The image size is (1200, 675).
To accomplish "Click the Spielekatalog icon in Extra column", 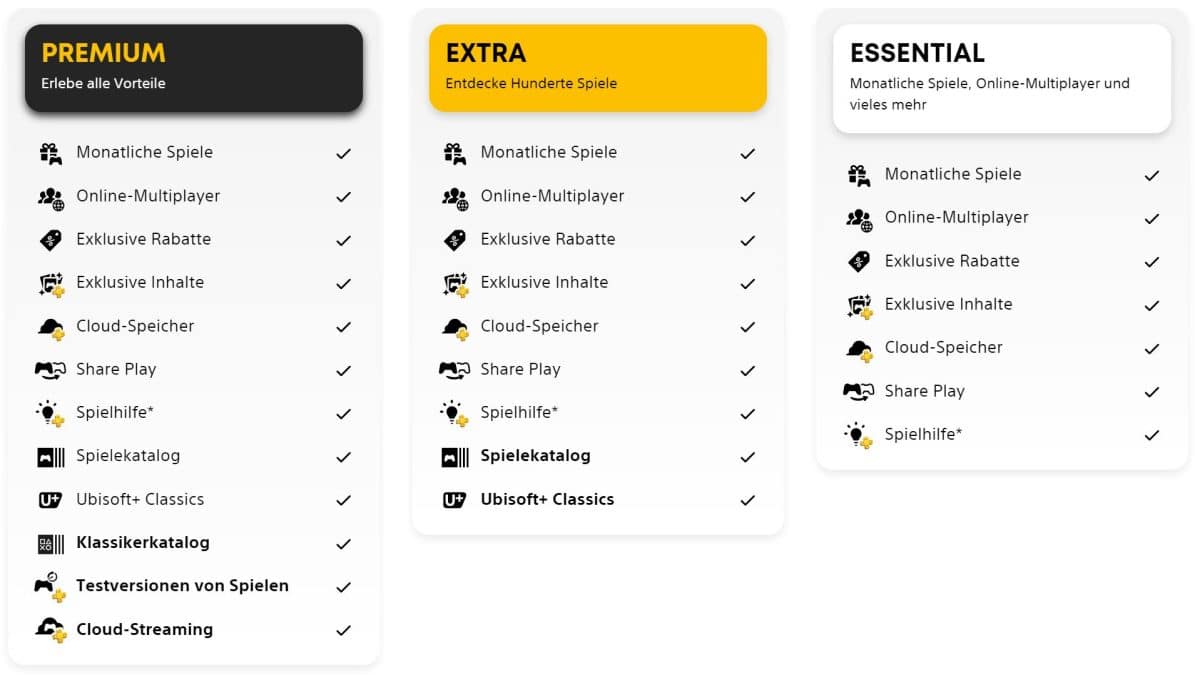I will pyautogui.click(x=455, y=457).
